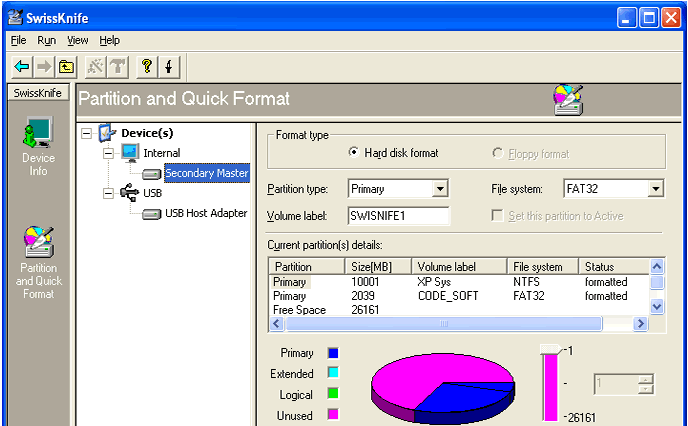Image resolution: width=688 pixels, height=426 pixels.
Task: Click the Volume label column header
Action: (459, 266)
